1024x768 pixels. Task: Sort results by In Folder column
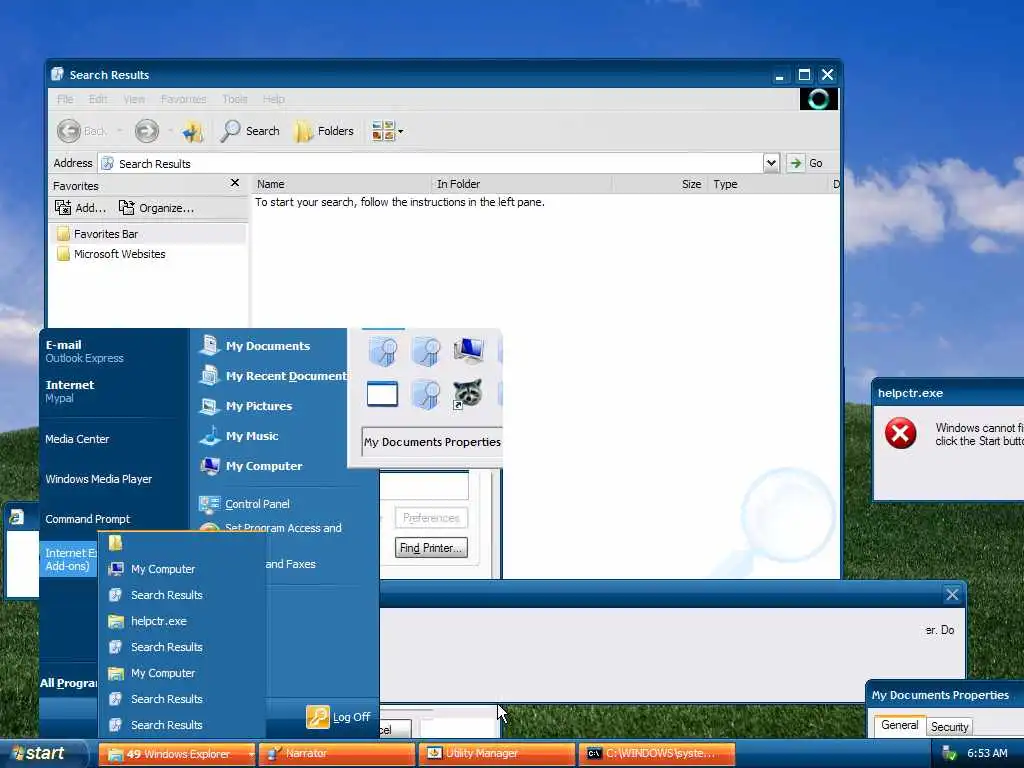pos(521,184)
